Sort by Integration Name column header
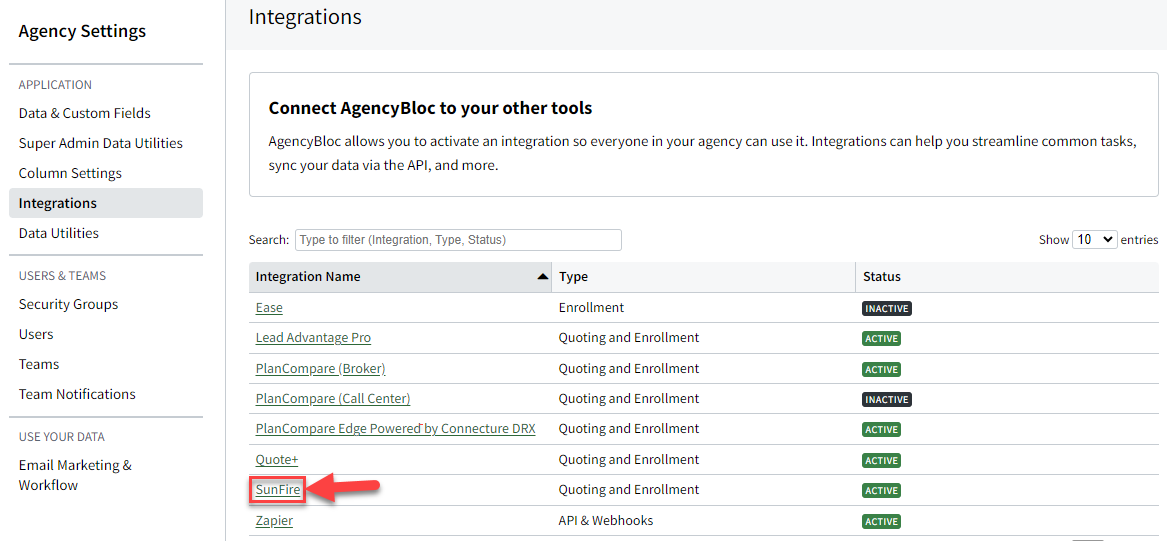The image size is (1167, 541). click(x=400, y=277)
